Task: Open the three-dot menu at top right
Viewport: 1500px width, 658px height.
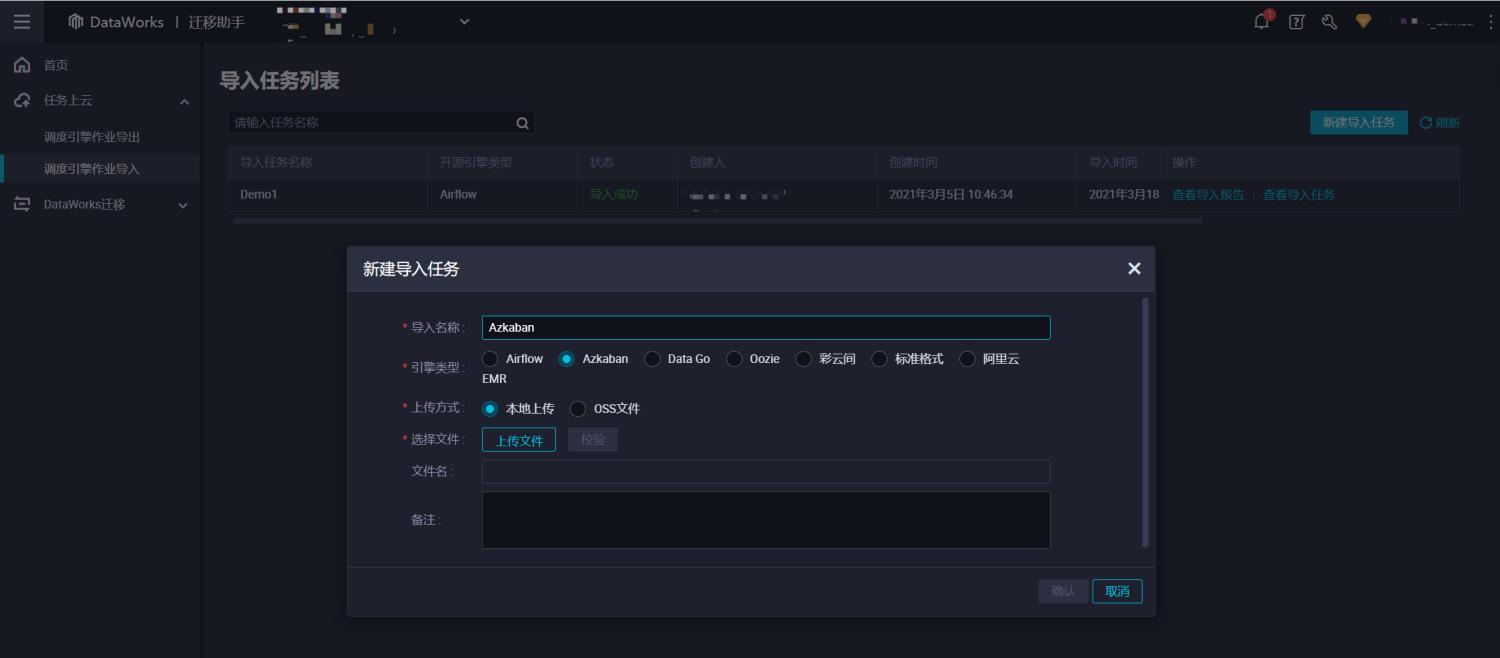Action: 1487,20
